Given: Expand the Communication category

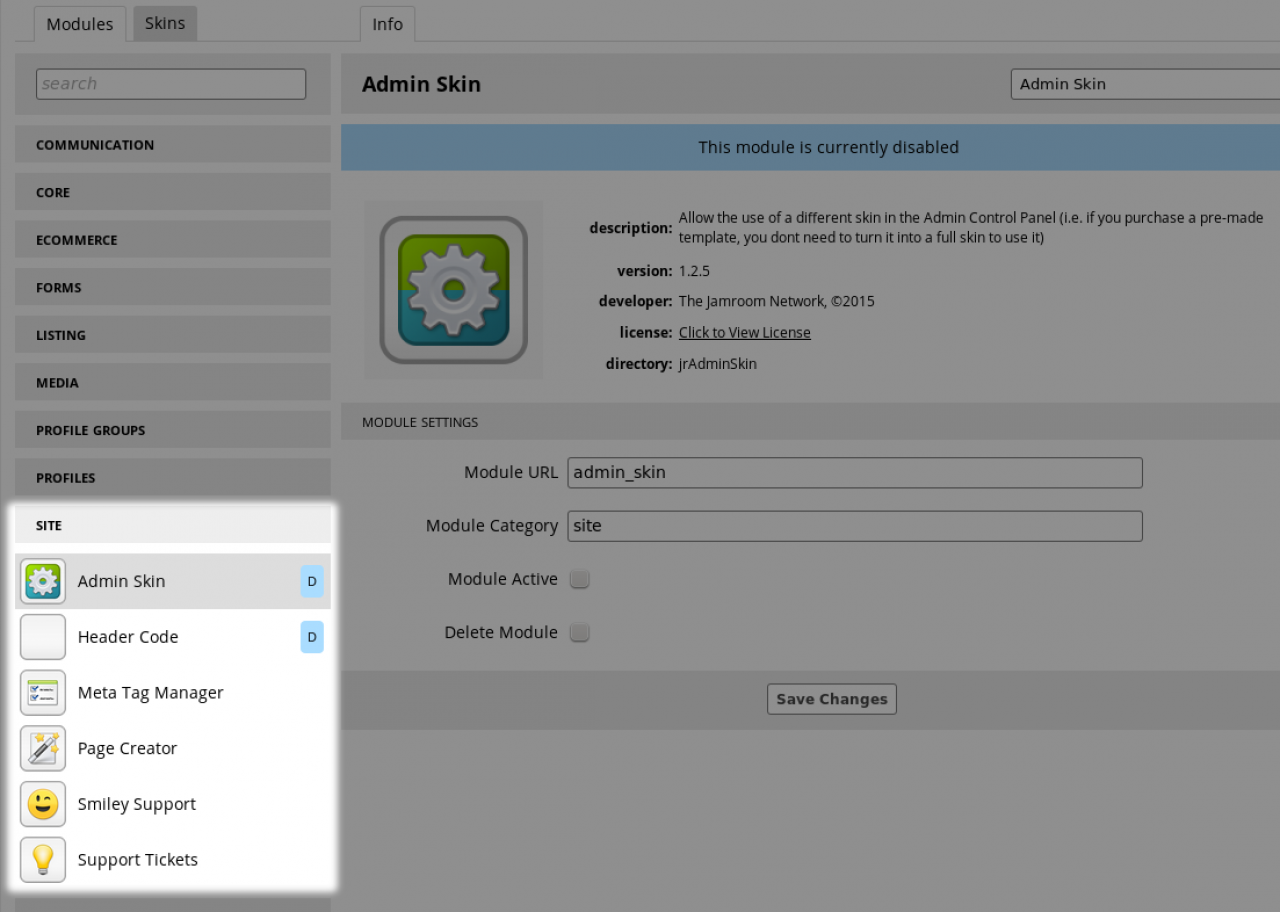Looking at the screenshot, I should tap(172, 145).
